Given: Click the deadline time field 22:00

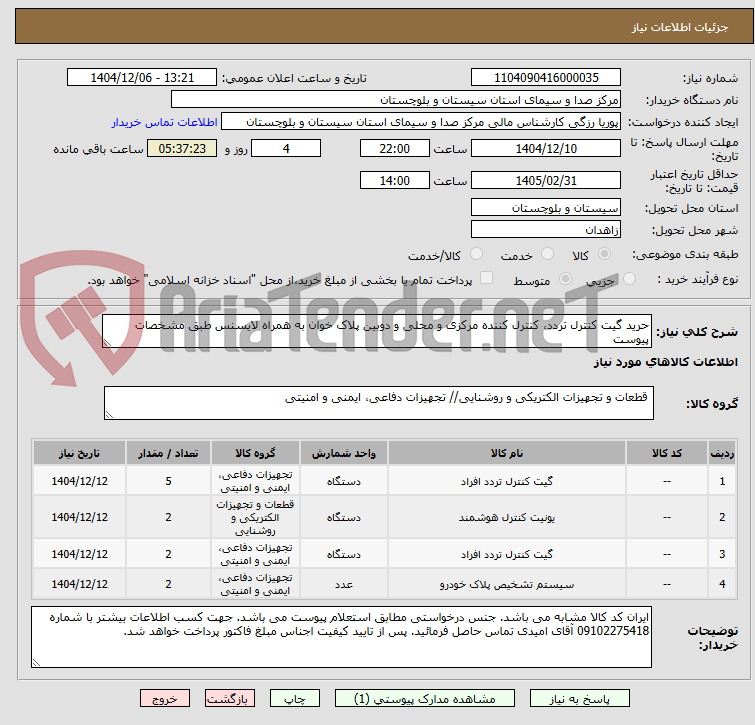Looking at the screenshot, I should [x=395, y=148].
